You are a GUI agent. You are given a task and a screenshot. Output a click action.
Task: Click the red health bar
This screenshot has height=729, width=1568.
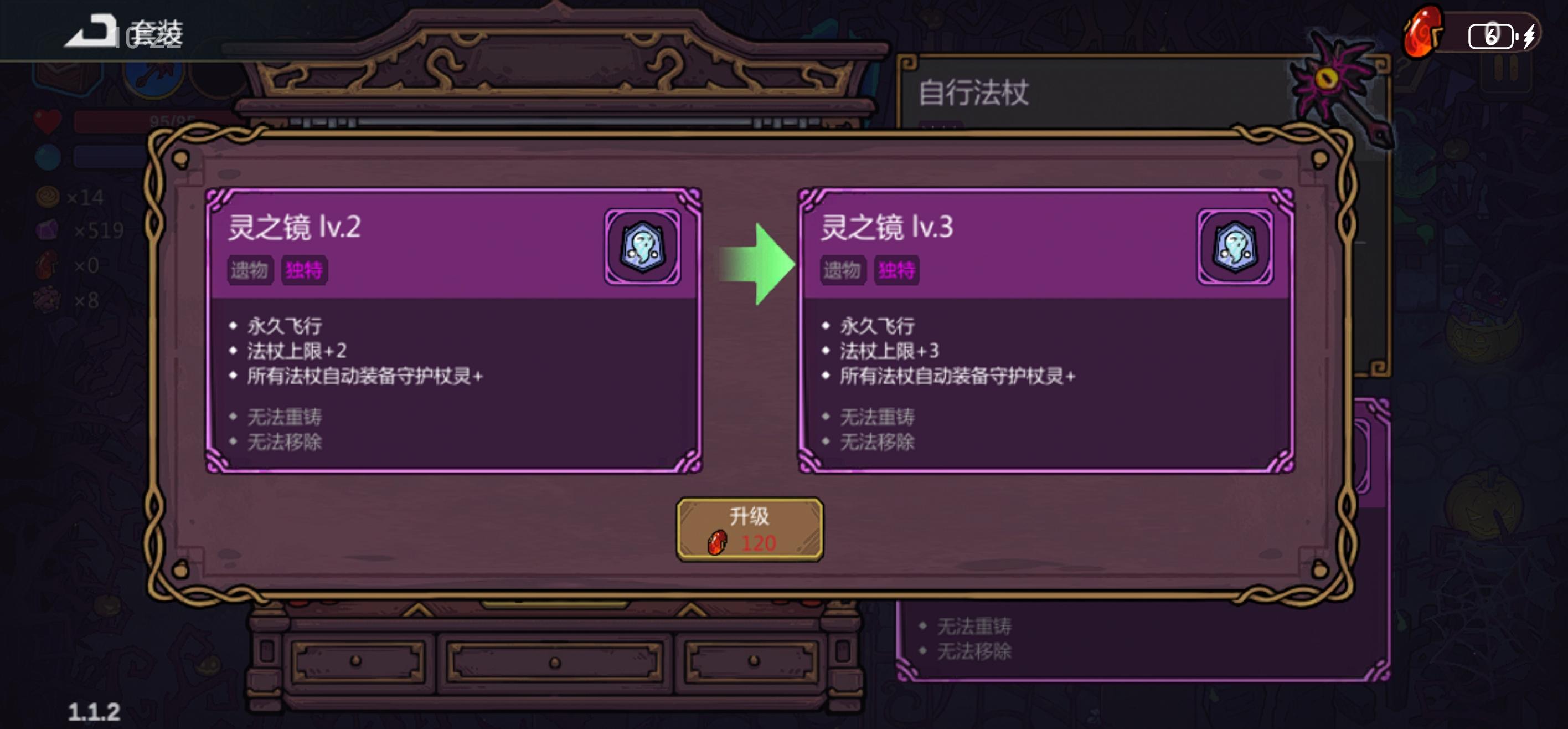[152, 121]
